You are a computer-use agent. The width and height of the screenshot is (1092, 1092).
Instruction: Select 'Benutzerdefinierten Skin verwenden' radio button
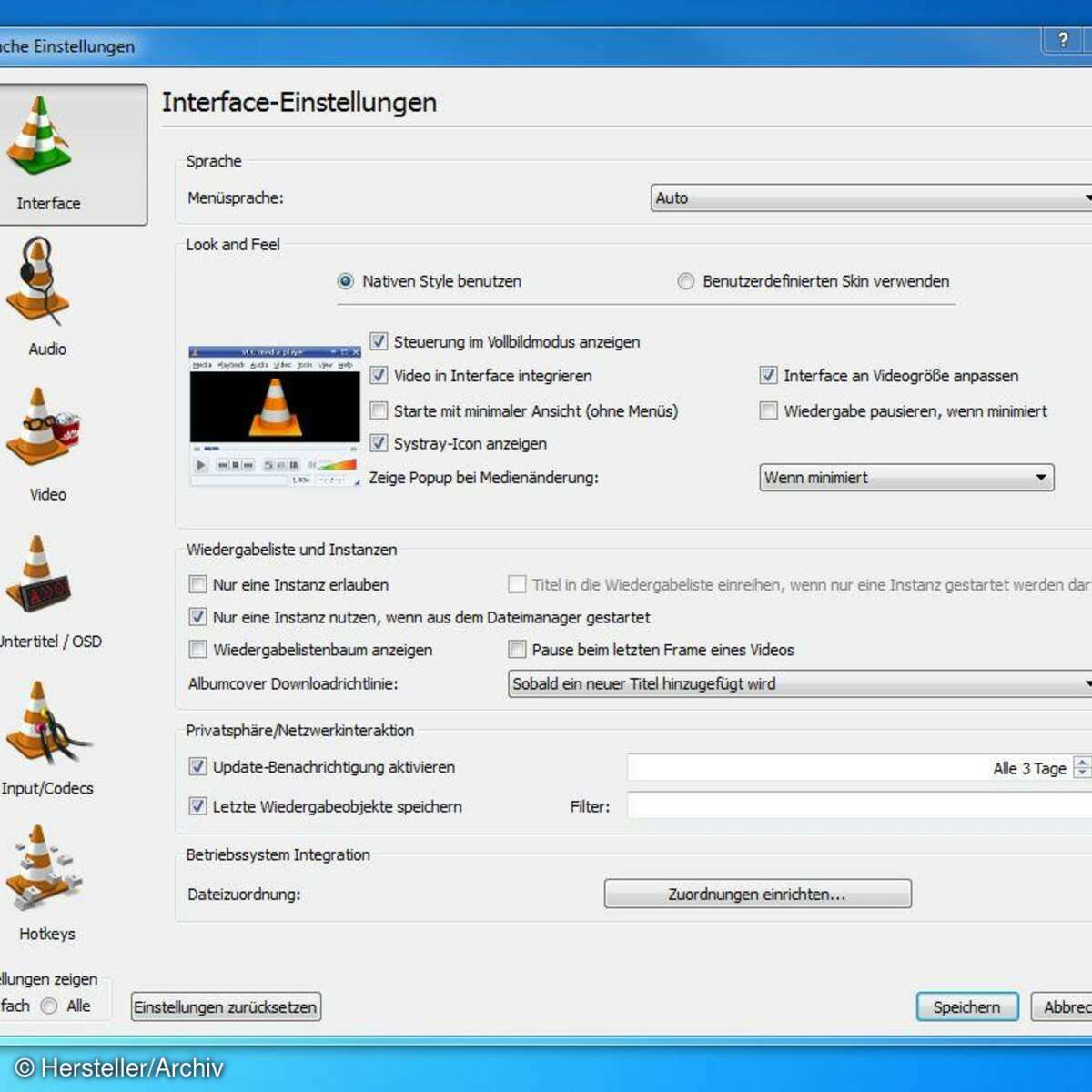pos(685,281)
